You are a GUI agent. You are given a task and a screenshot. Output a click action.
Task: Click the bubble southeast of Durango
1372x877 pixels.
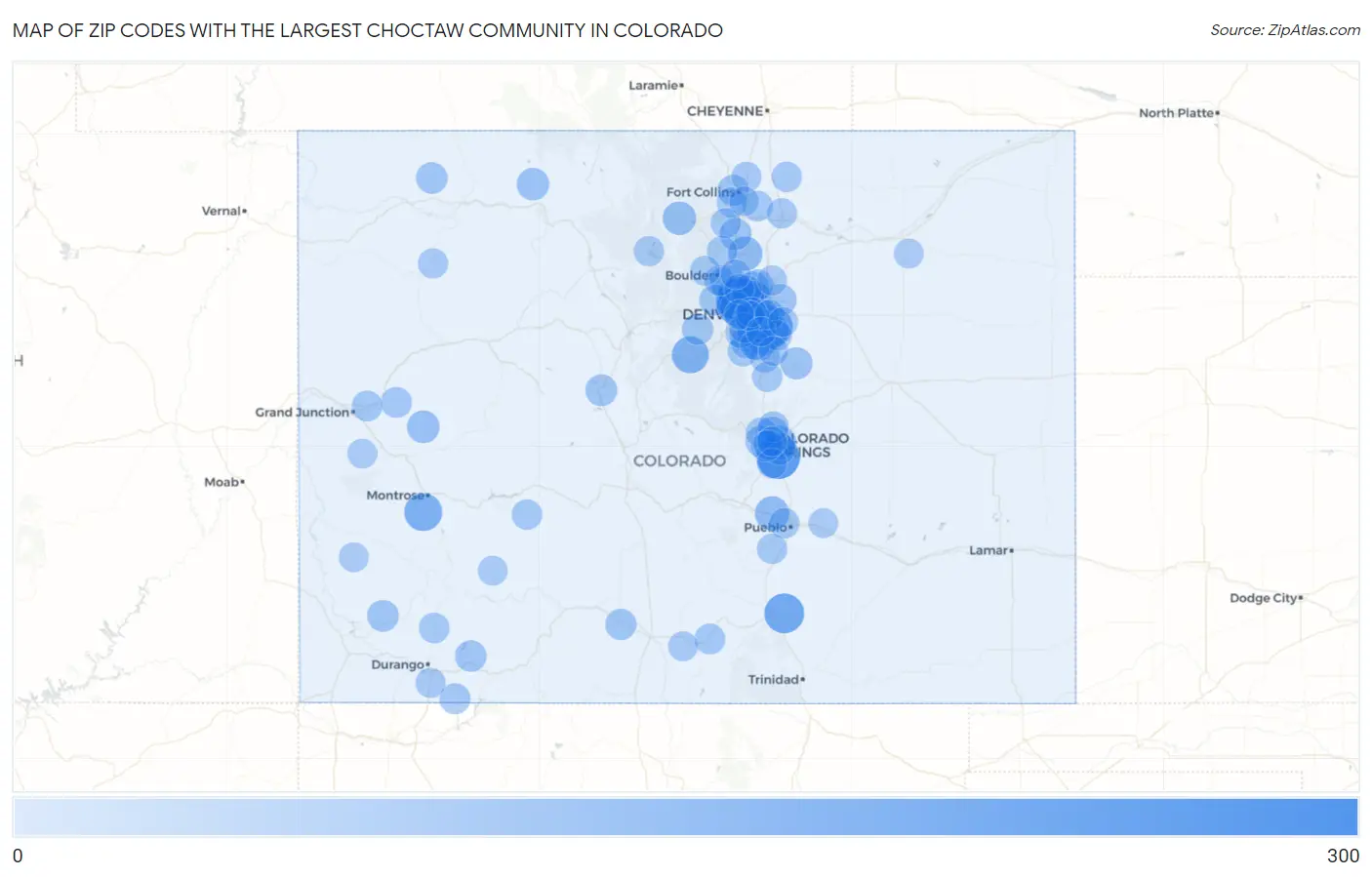click(x=455, y=698)
